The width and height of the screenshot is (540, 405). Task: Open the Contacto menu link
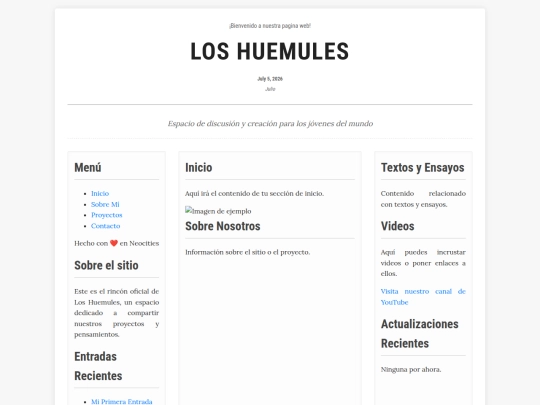(x=105, y=226)
